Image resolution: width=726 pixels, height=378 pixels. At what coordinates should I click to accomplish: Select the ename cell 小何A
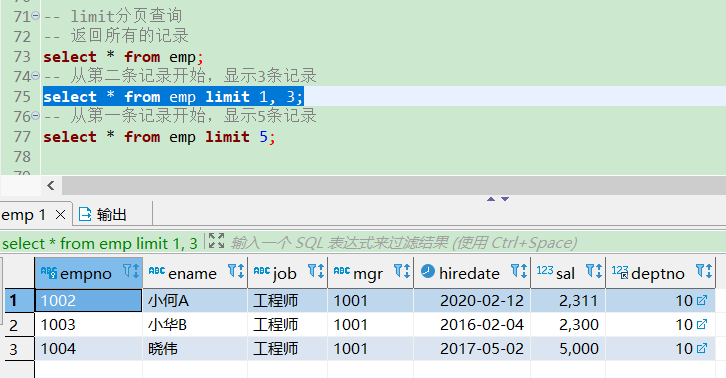pos(195,301)
